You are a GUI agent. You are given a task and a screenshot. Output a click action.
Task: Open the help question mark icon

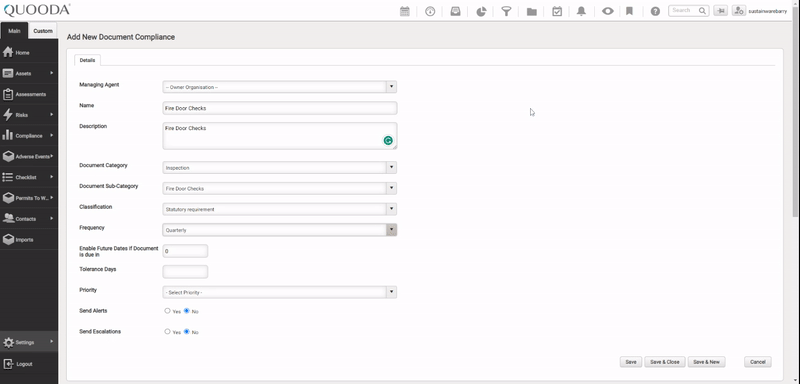point(655,11)
